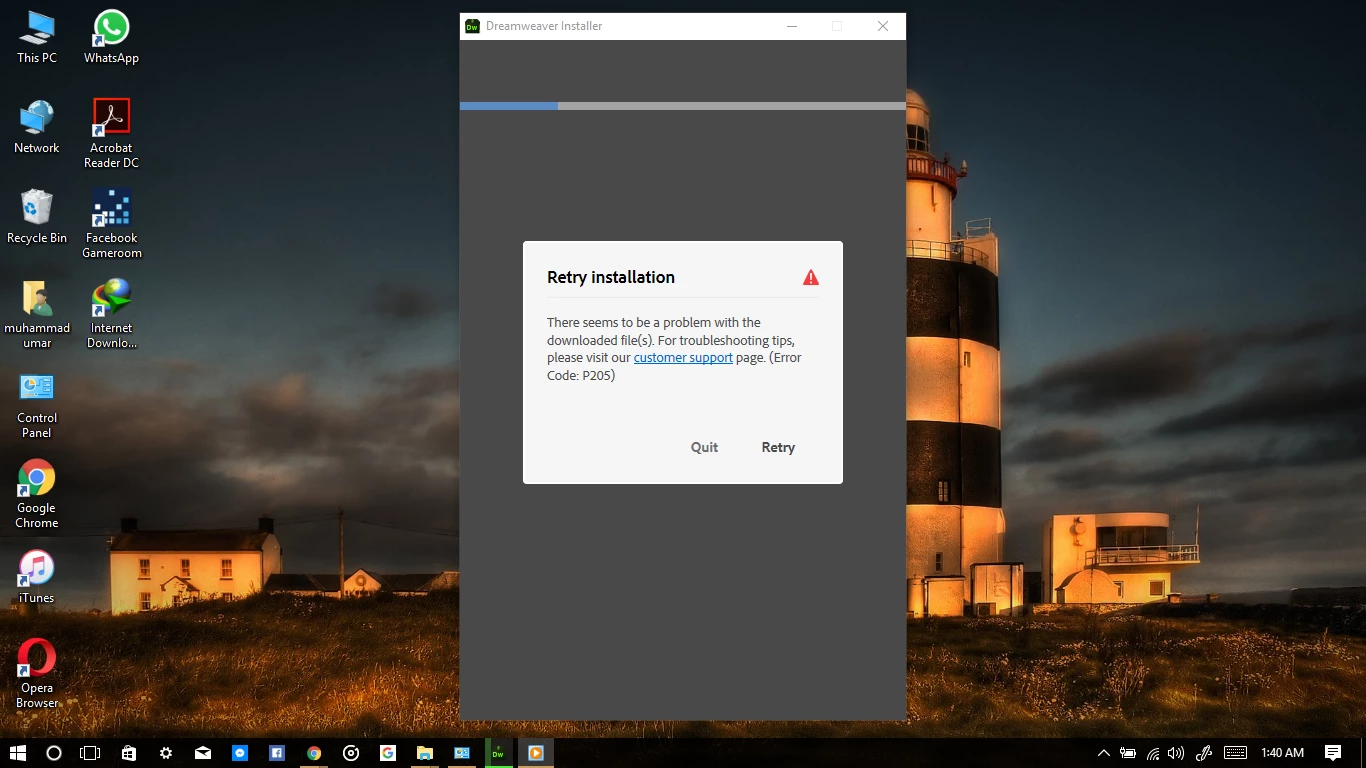Screen dimensions: 1366x768
Task: Select the Control Panel desktop icon
Action: tap(37, 403)
